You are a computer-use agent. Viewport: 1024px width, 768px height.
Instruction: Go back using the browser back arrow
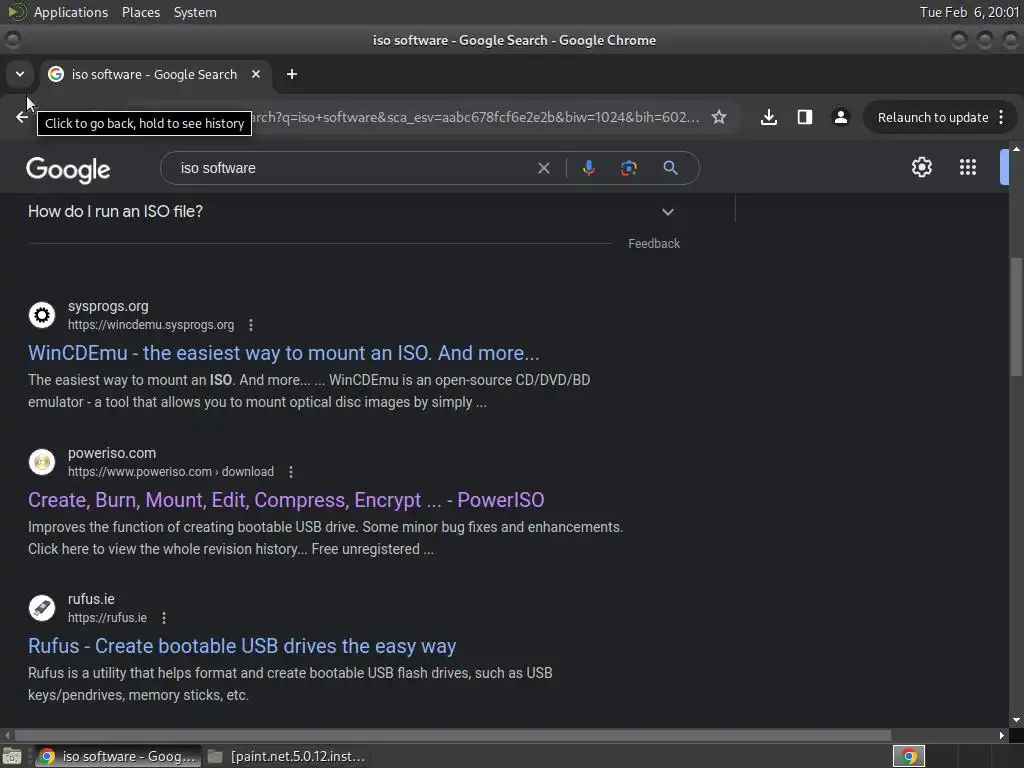point(22,117)
